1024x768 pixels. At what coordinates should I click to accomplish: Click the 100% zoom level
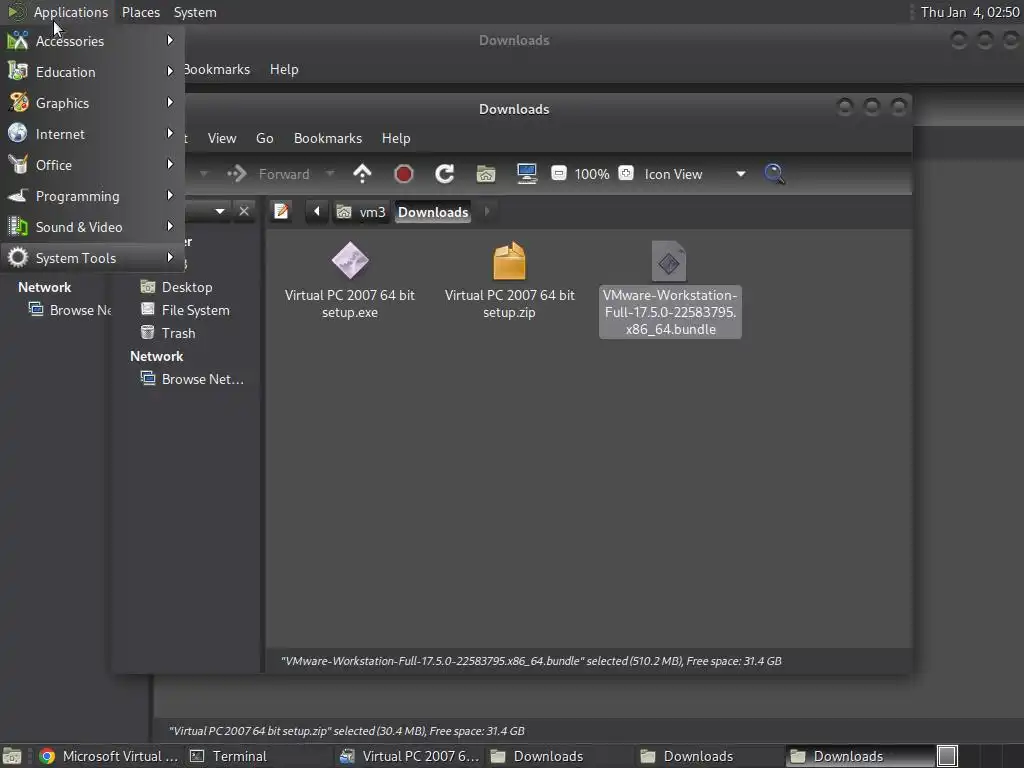(x=592, y=174)
